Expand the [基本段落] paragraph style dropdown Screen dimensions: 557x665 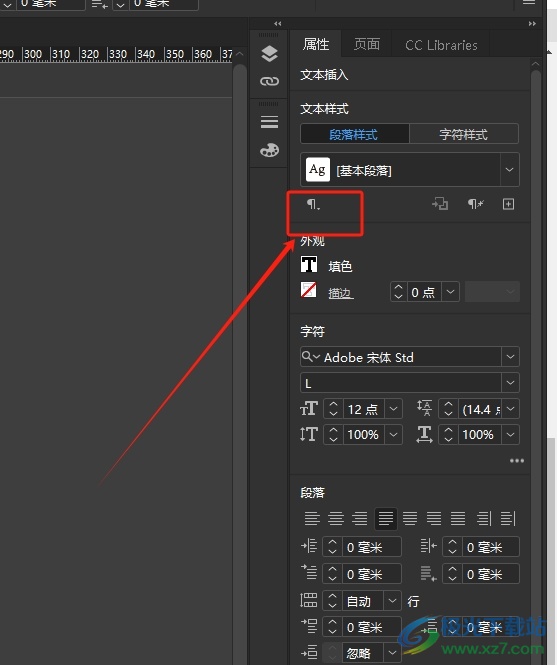(x=509, y=170)
